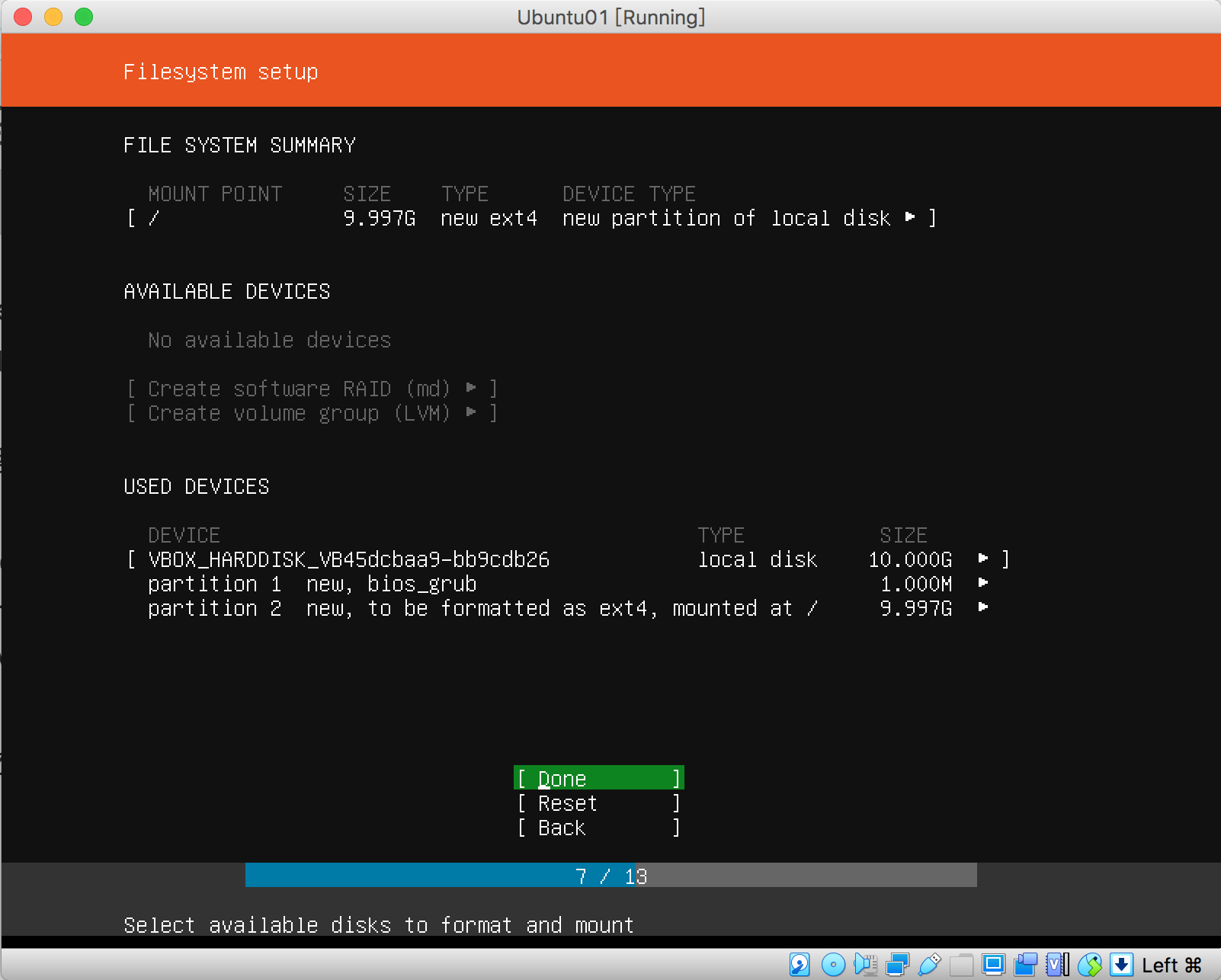Open the optical drive menu icon
Screen dimensions: 1221x980
click(833, 965)
